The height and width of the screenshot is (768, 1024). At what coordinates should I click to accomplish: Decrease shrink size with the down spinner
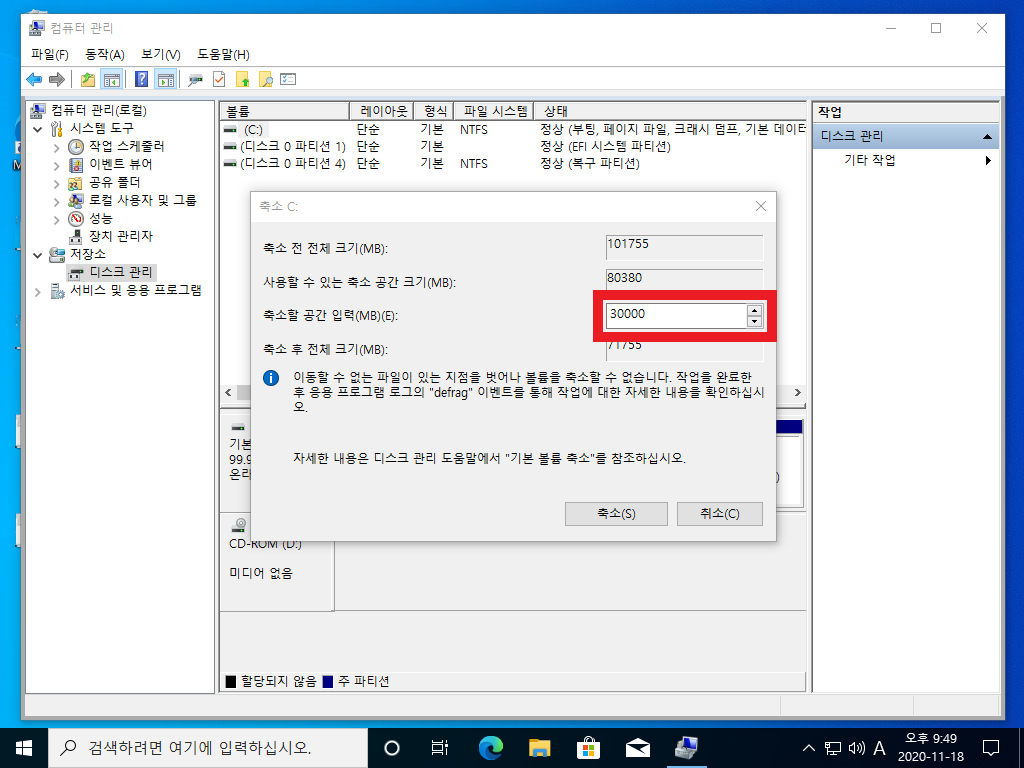[754, 321]
